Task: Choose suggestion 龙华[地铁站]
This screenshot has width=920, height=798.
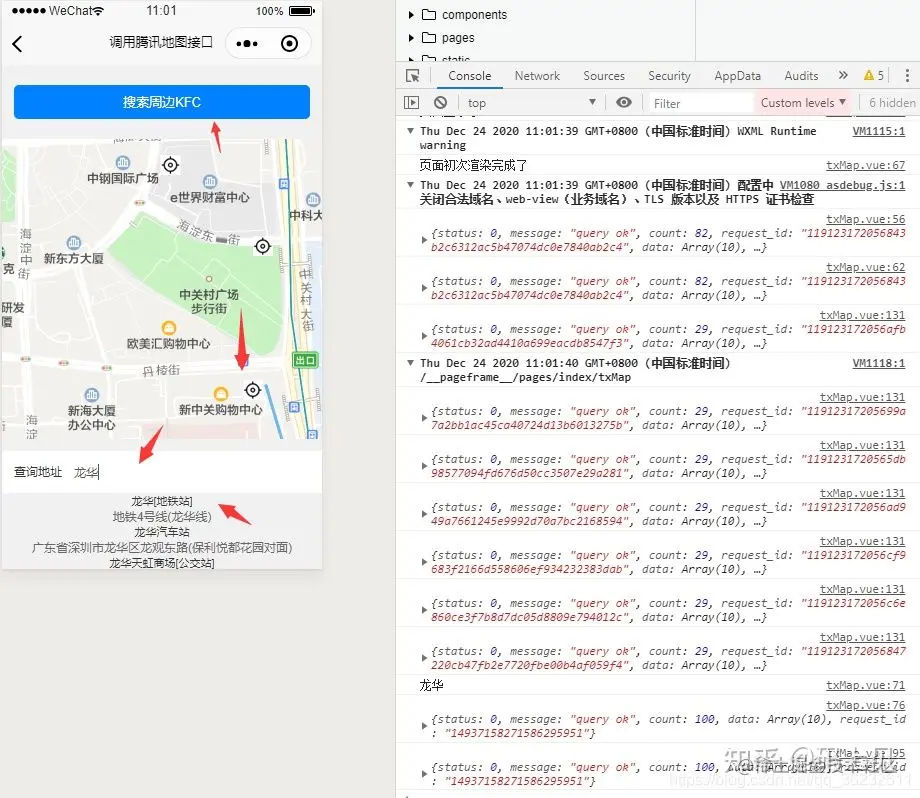Action: click(x=162, y=501)
